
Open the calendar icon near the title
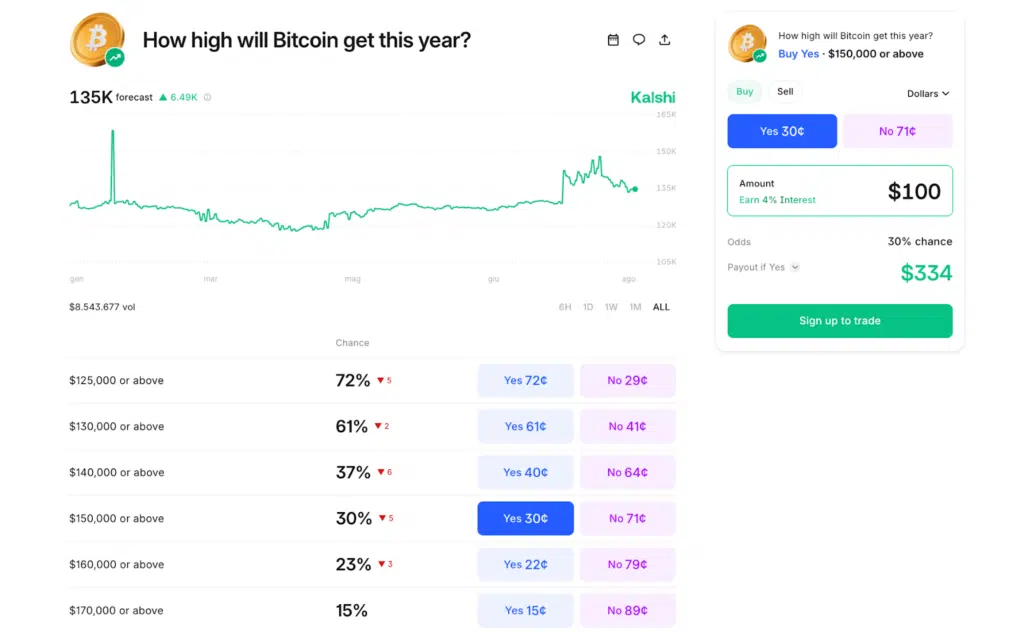point(613,39)
